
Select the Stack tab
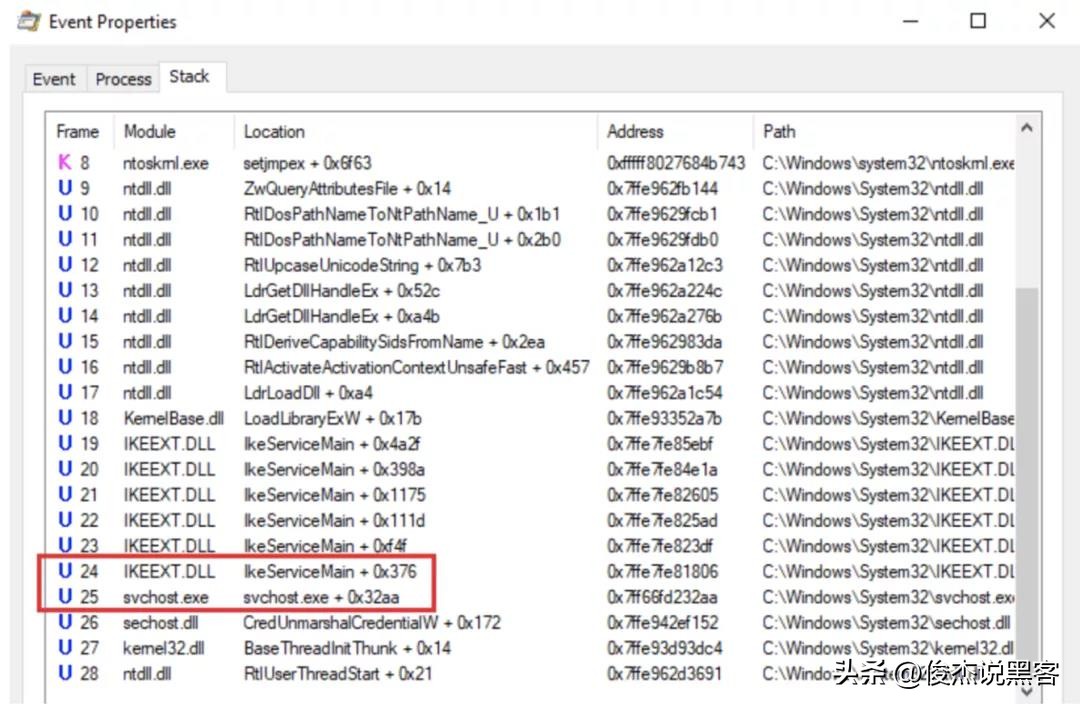tap(189, 77)
